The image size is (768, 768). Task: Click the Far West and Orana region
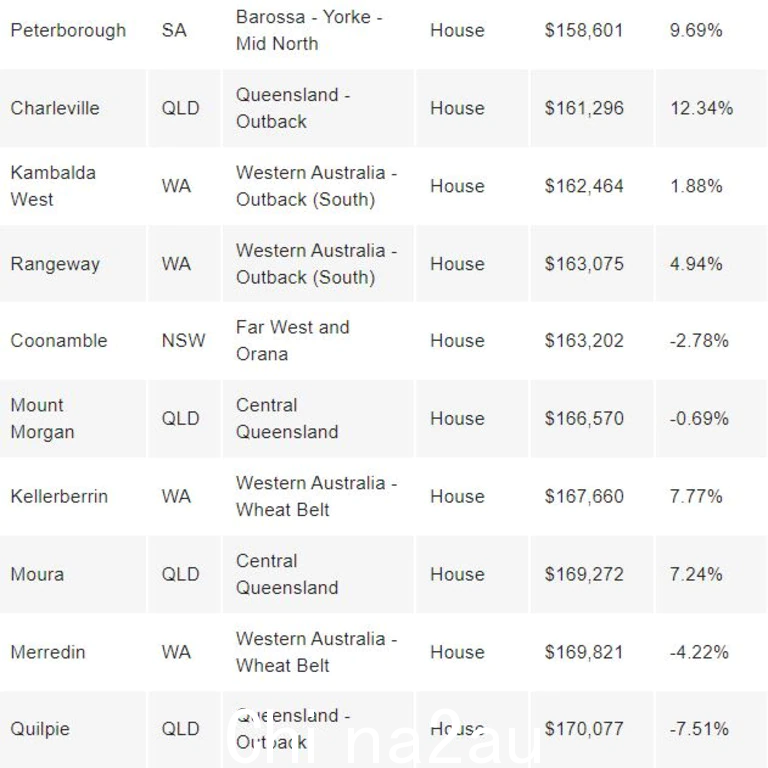pyautogui.click(x=292, y=340)
